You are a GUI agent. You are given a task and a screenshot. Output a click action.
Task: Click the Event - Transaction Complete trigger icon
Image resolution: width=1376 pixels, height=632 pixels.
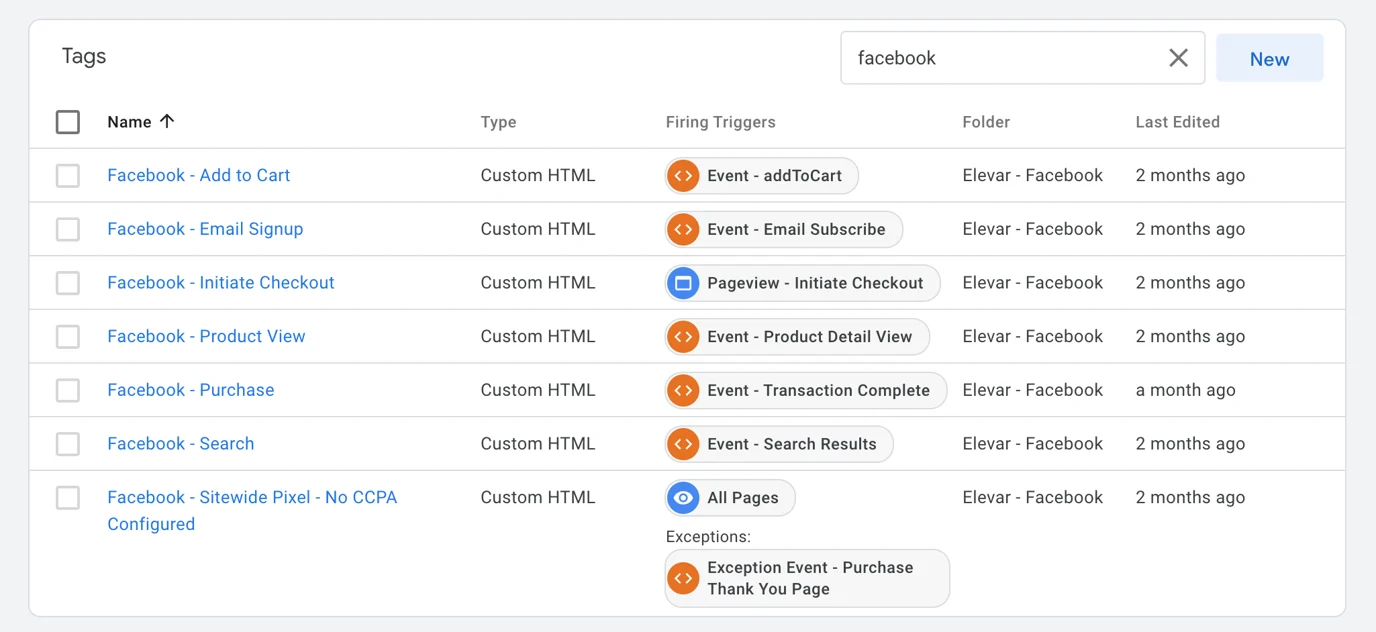tap(683, 390)
